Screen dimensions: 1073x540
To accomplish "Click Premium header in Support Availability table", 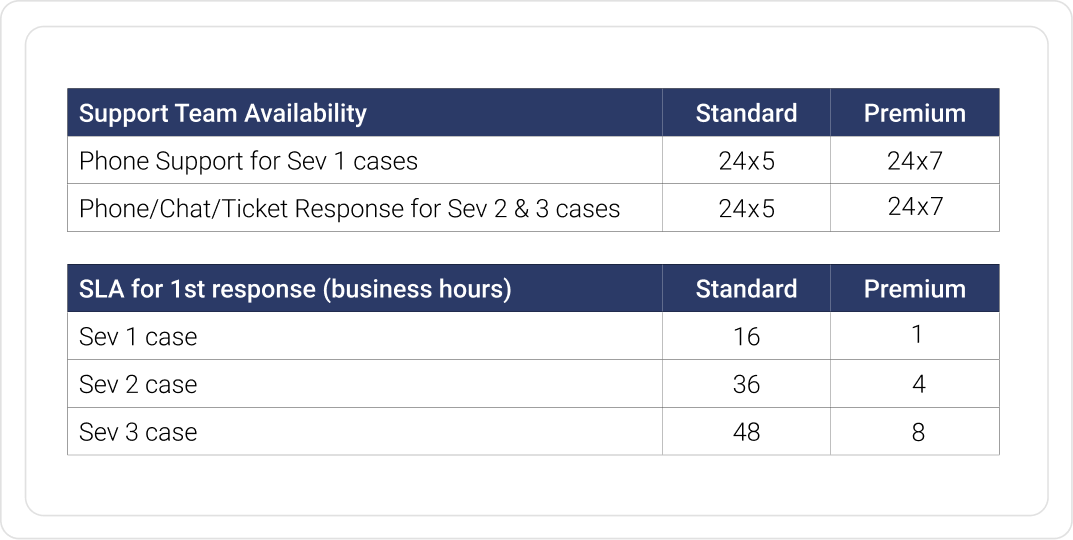I will [x=914, y=113].
